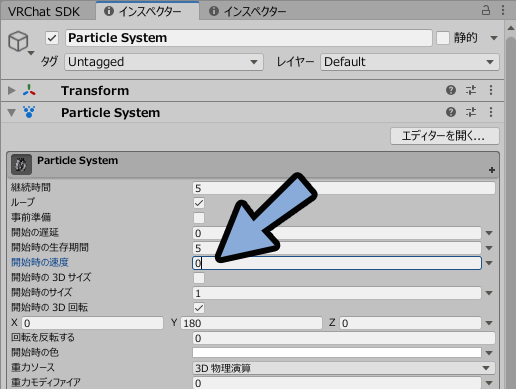516x389 pixels.
Task: Toggle the 開始時の 3D 回転 checkbox
Action: [199, 308]
